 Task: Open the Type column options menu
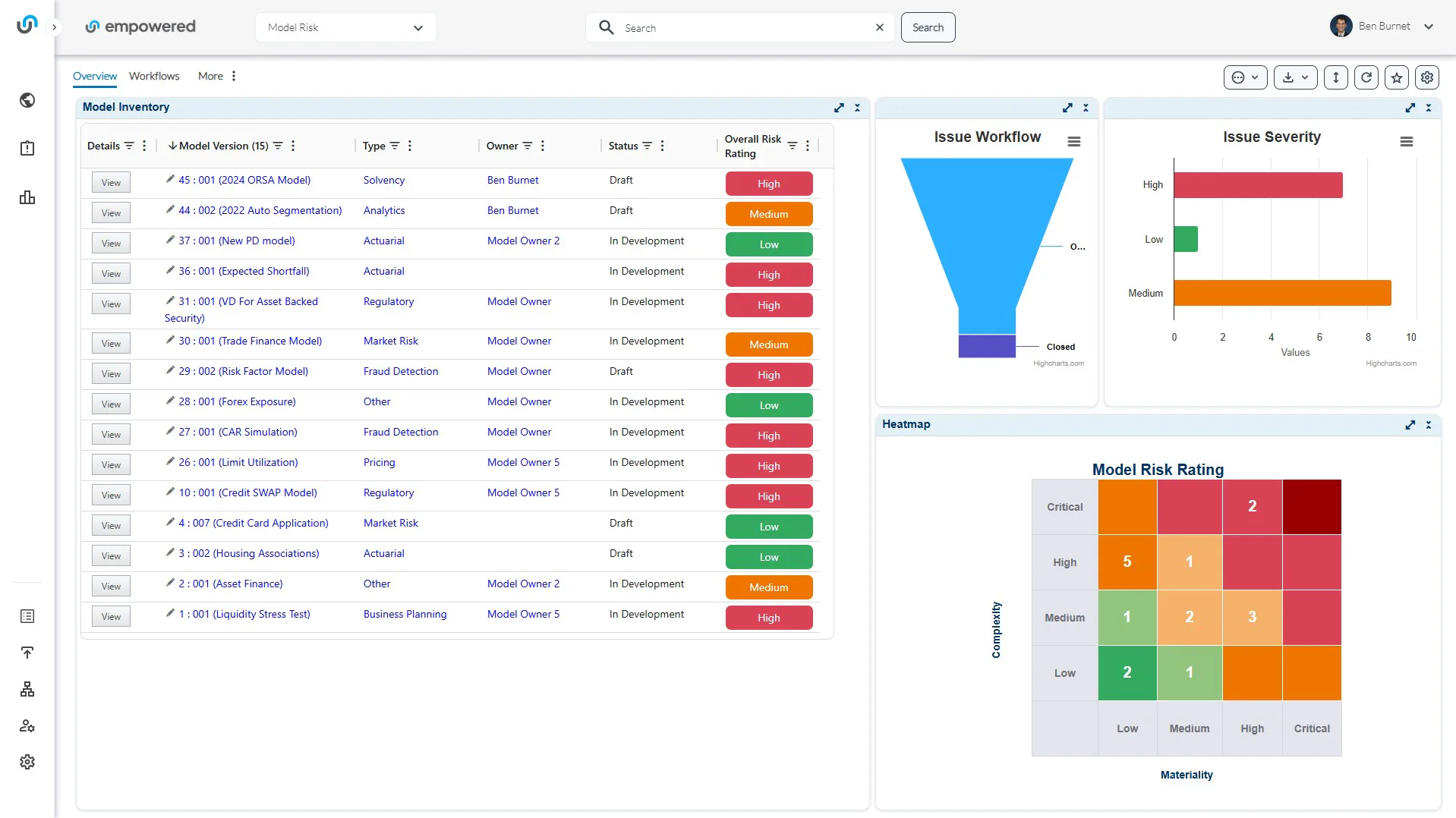tap(410, 146)
